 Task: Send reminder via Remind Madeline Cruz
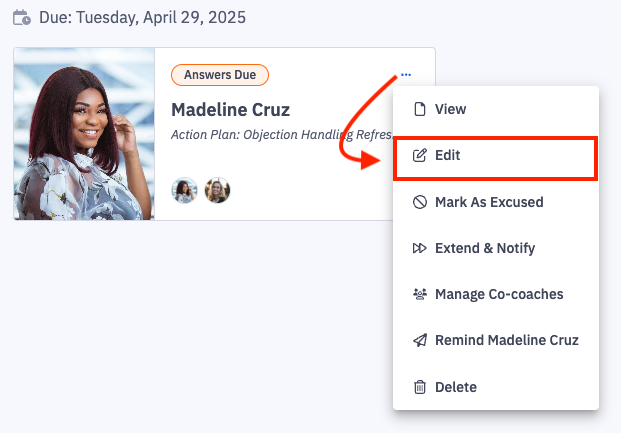[506, 341]
